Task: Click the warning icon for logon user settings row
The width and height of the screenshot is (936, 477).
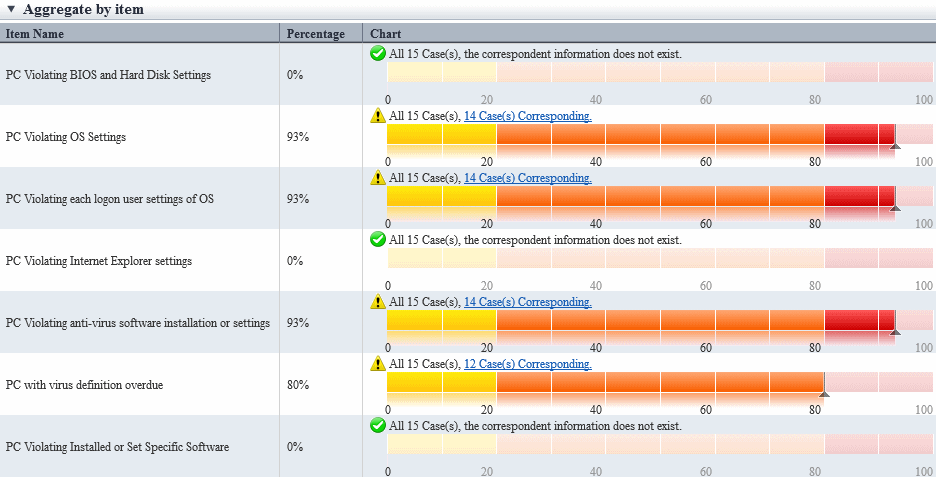Action: tap(377, 177)
